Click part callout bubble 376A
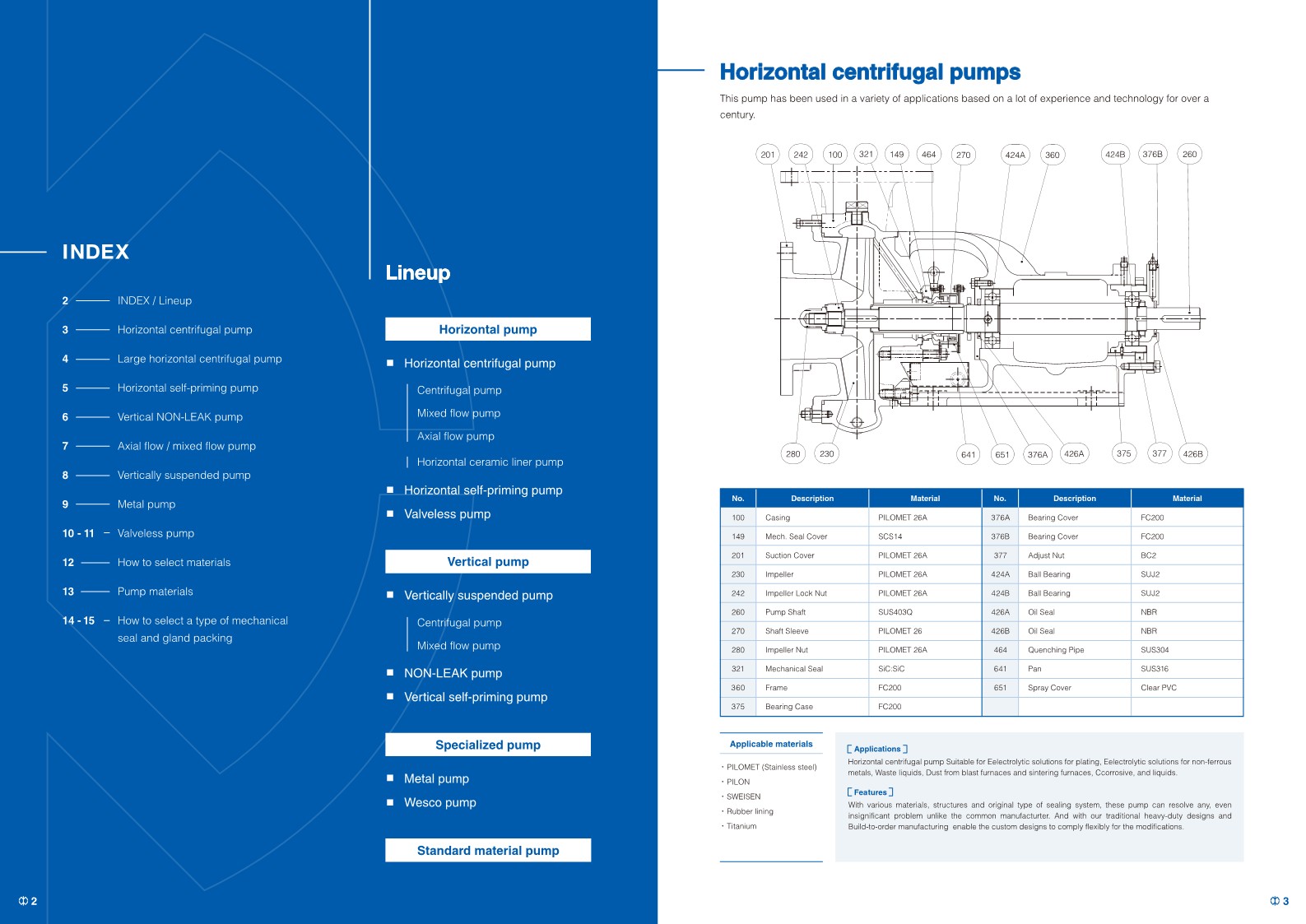1306x924 pixels. pos(1038,454)
